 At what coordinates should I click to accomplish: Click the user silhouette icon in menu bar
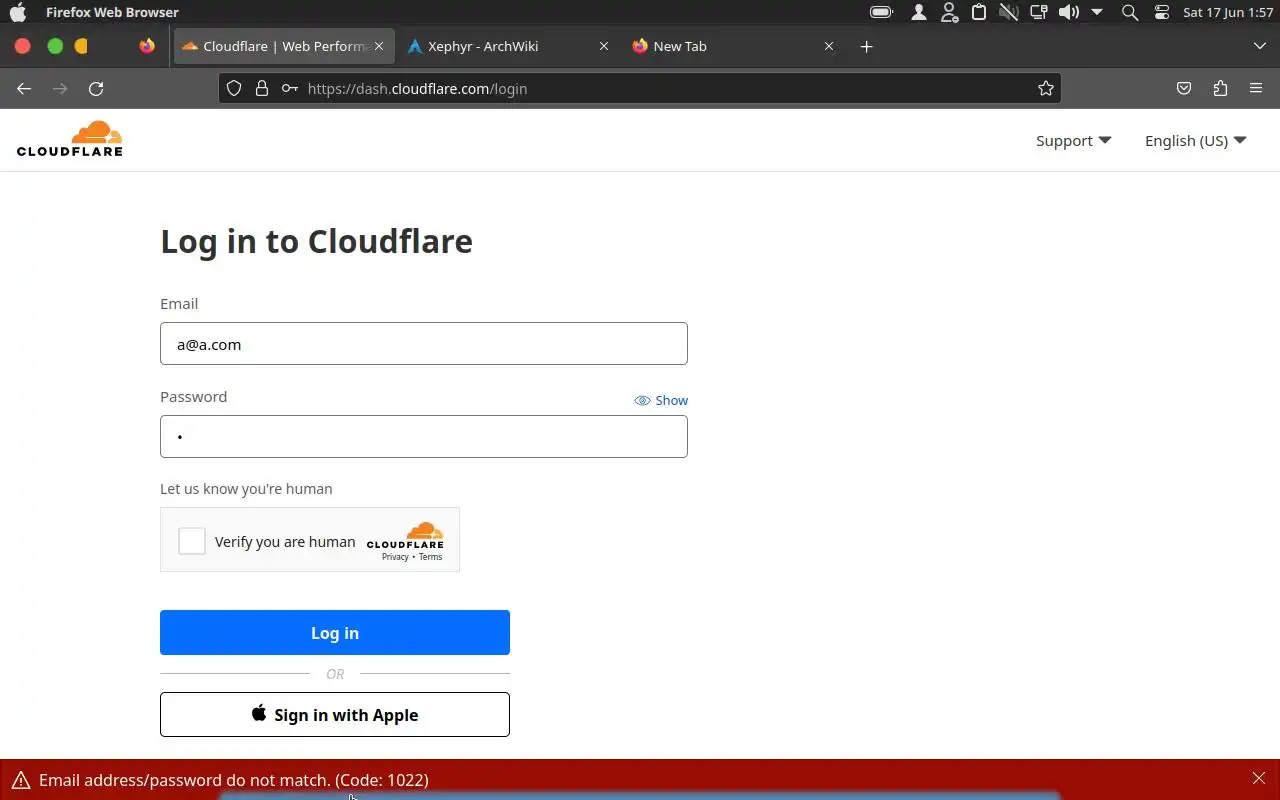point(918,13)
